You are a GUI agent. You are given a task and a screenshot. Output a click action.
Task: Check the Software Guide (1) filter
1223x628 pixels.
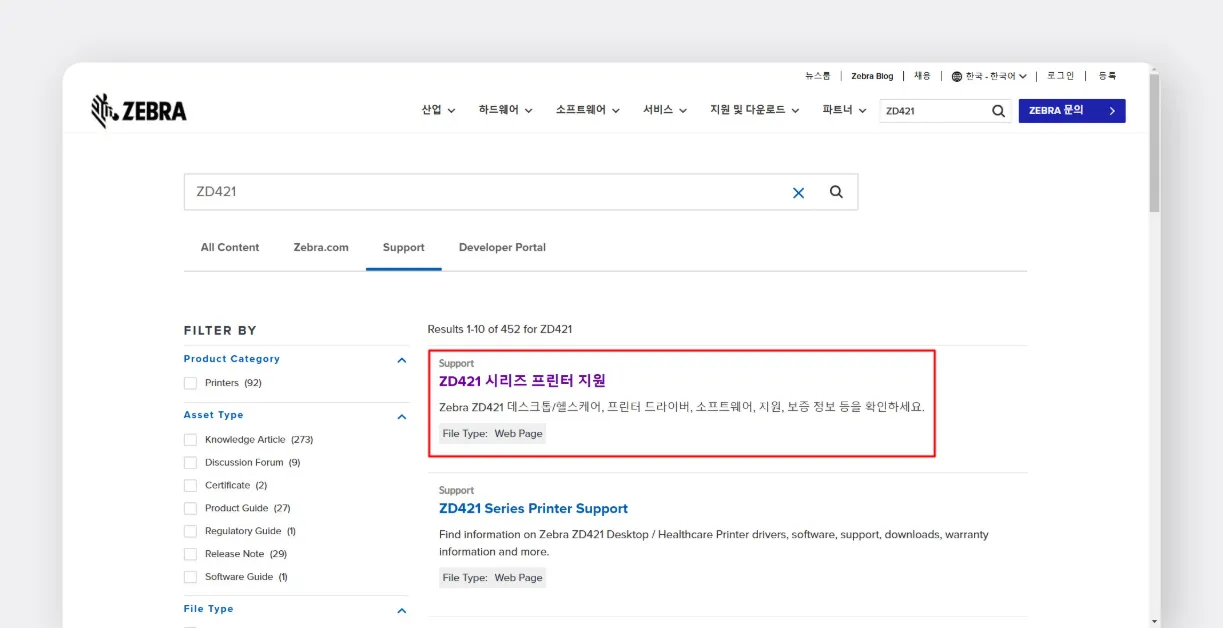click(190, 577)
